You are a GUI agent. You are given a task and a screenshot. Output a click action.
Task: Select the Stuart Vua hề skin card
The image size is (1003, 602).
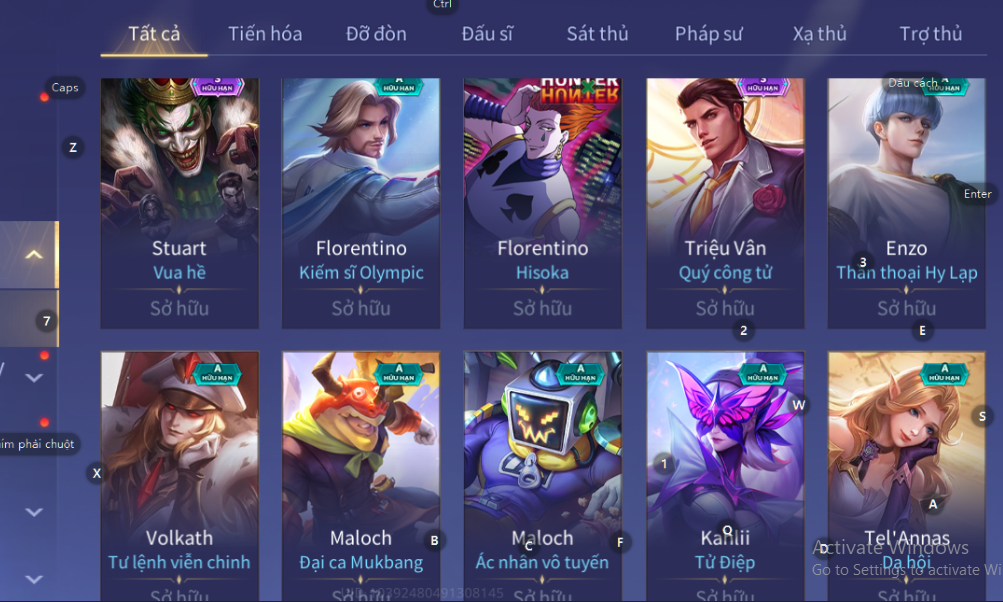pos(180,203)
